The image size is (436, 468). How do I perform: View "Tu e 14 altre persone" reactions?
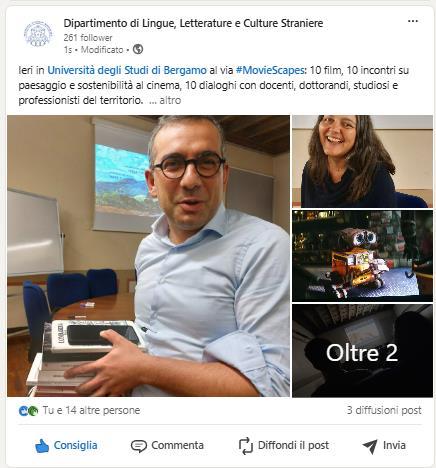pyautogui.click(x=91, y=410)
